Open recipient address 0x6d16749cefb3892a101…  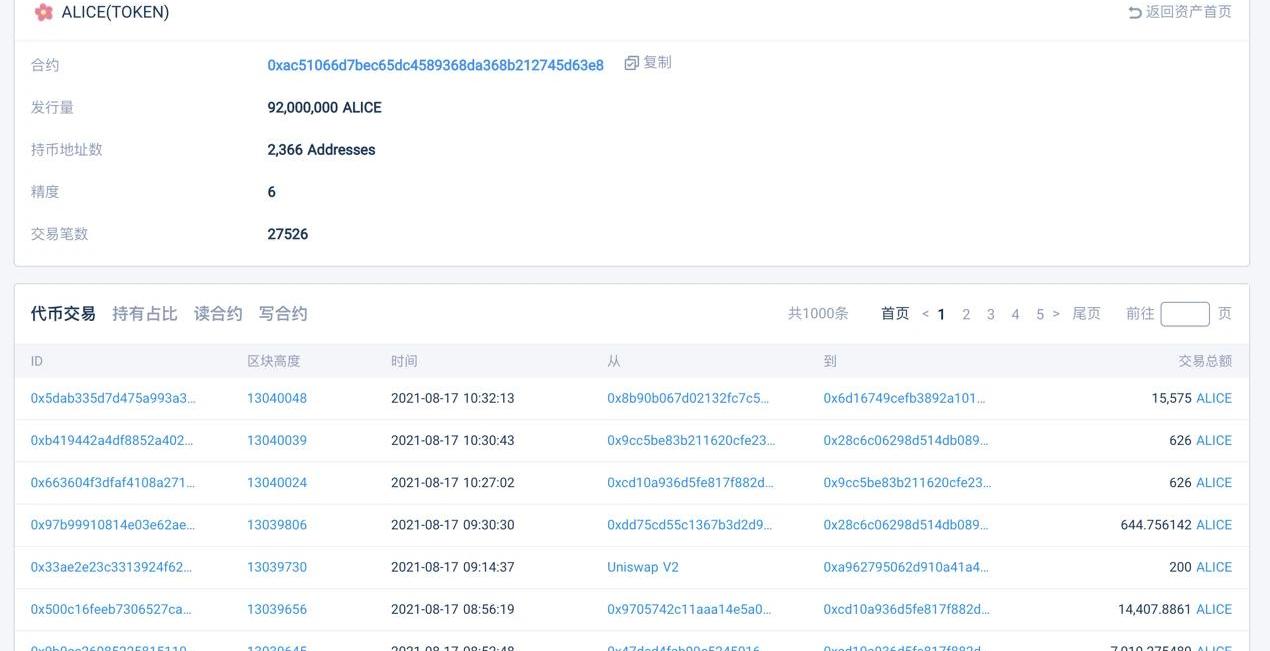pos(904,398)
